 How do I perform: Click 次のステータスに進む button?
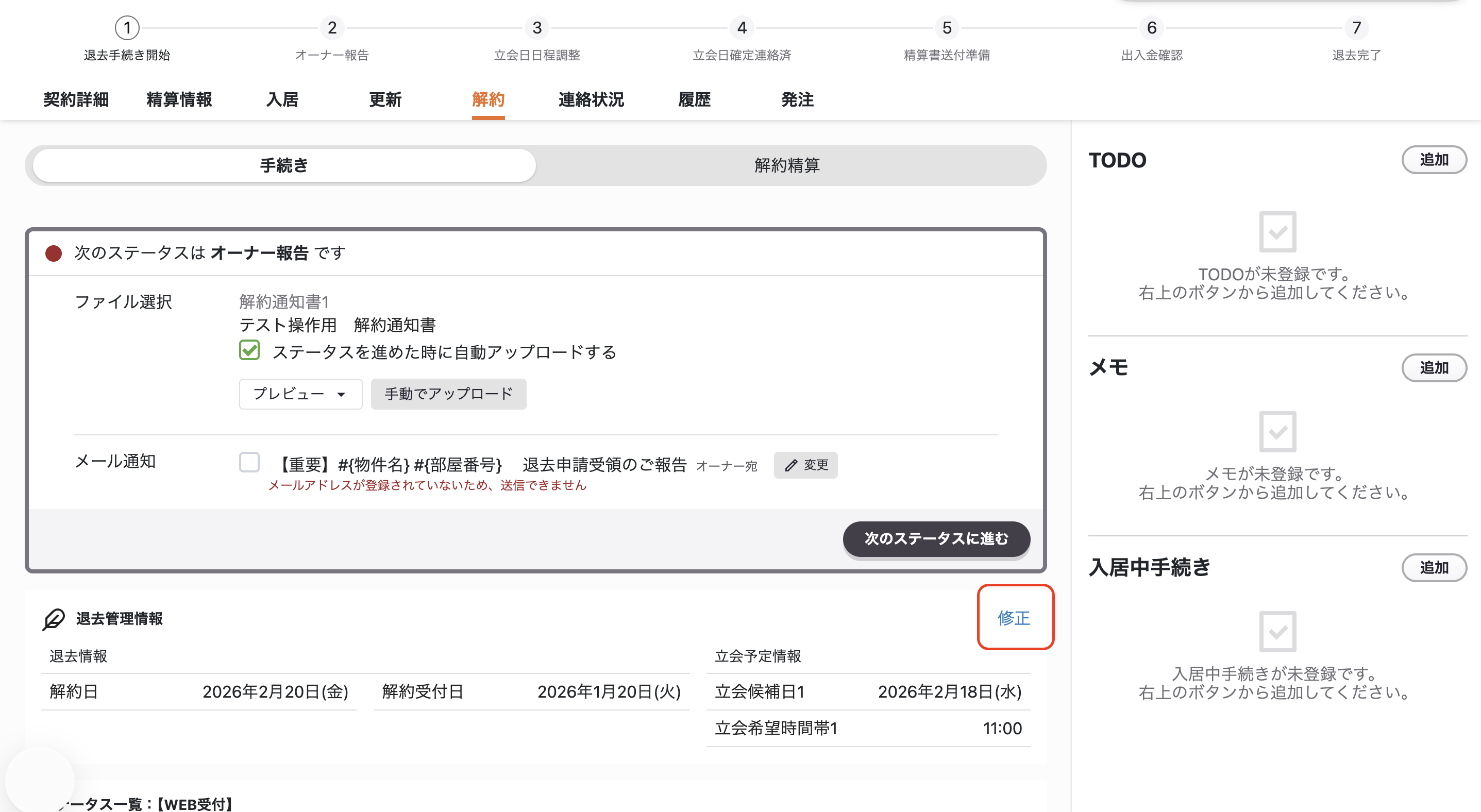936,538
